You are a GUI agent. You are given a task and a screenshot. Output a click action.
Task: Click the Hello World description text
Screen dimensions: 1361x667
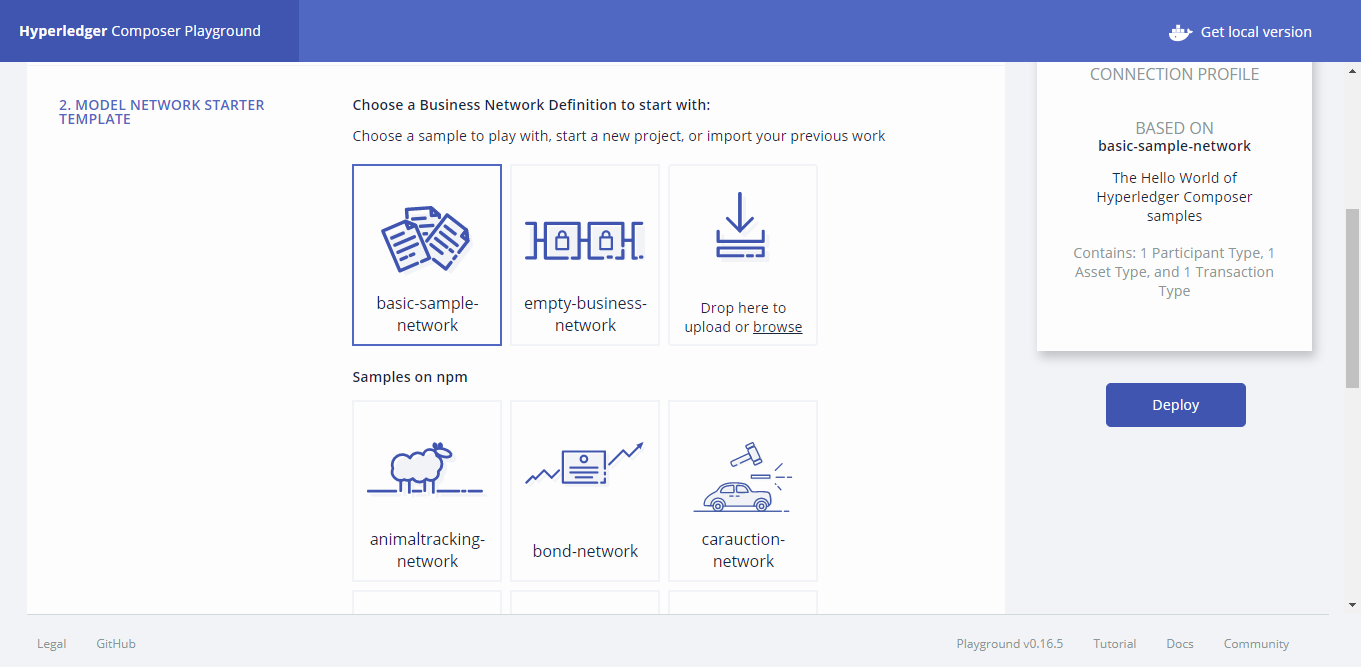[1174, 197]
